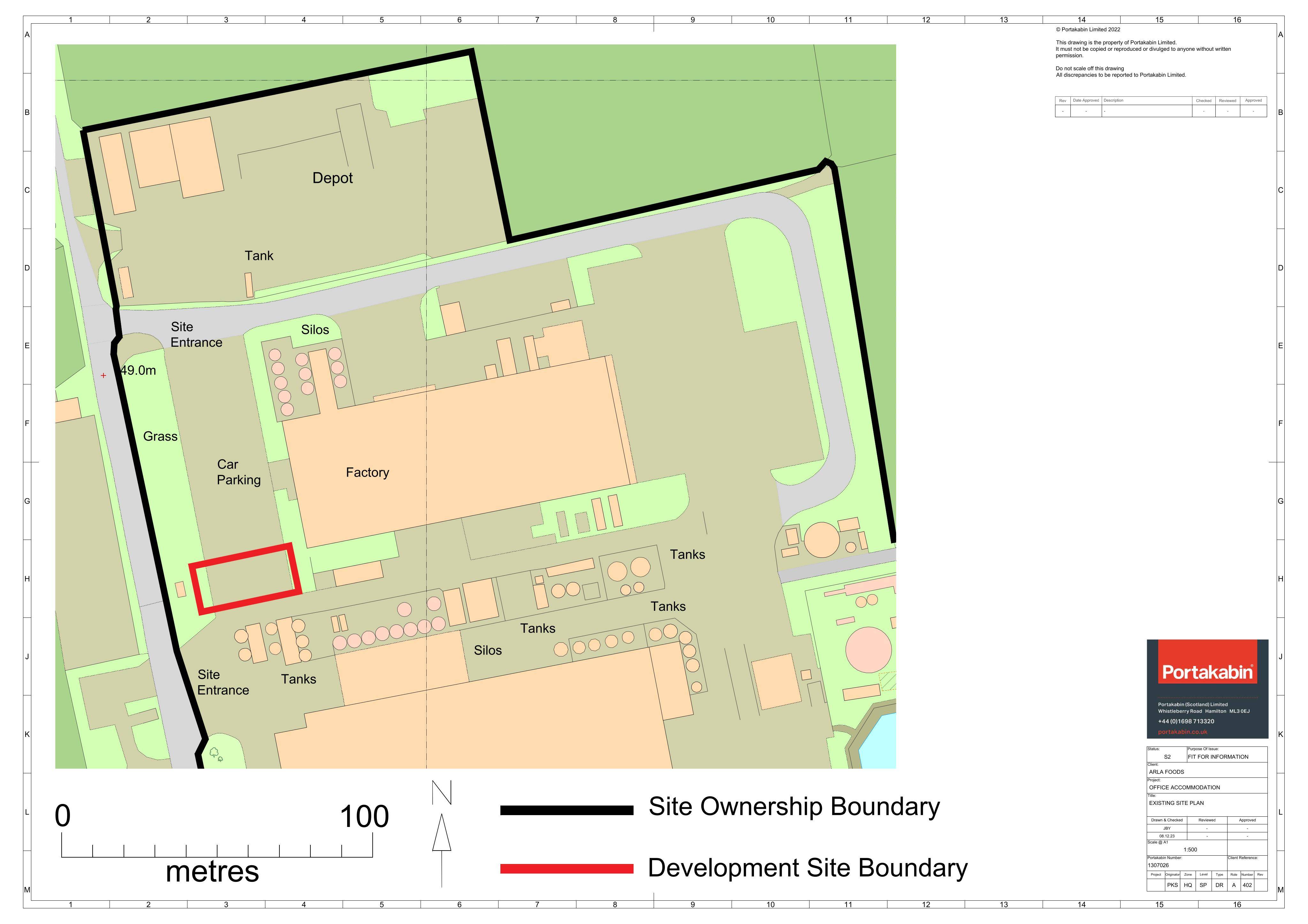Image resolution: width=1308 pixels, height=924 pixels.
Task: Click the large pink circular tank
Action: [868, 650]
